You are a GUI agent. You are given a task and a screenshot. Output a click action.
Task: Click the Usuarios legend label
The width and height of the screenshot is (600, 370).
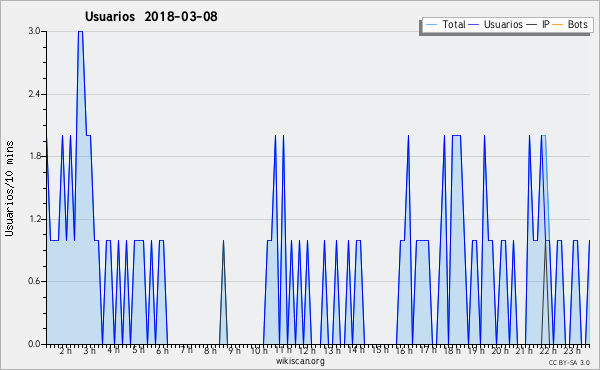click(x=503, y=24)
